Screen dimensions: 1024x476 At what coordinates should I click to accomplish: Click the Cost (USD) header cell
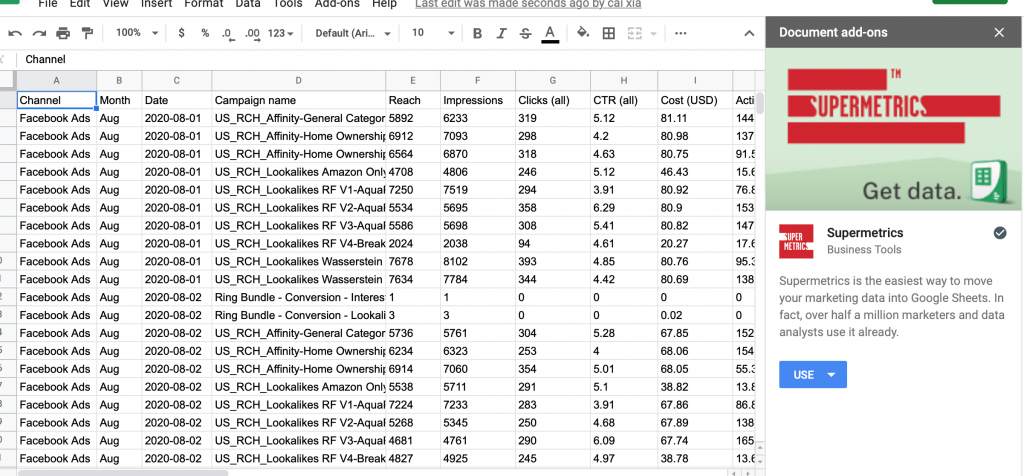[695, 100]
